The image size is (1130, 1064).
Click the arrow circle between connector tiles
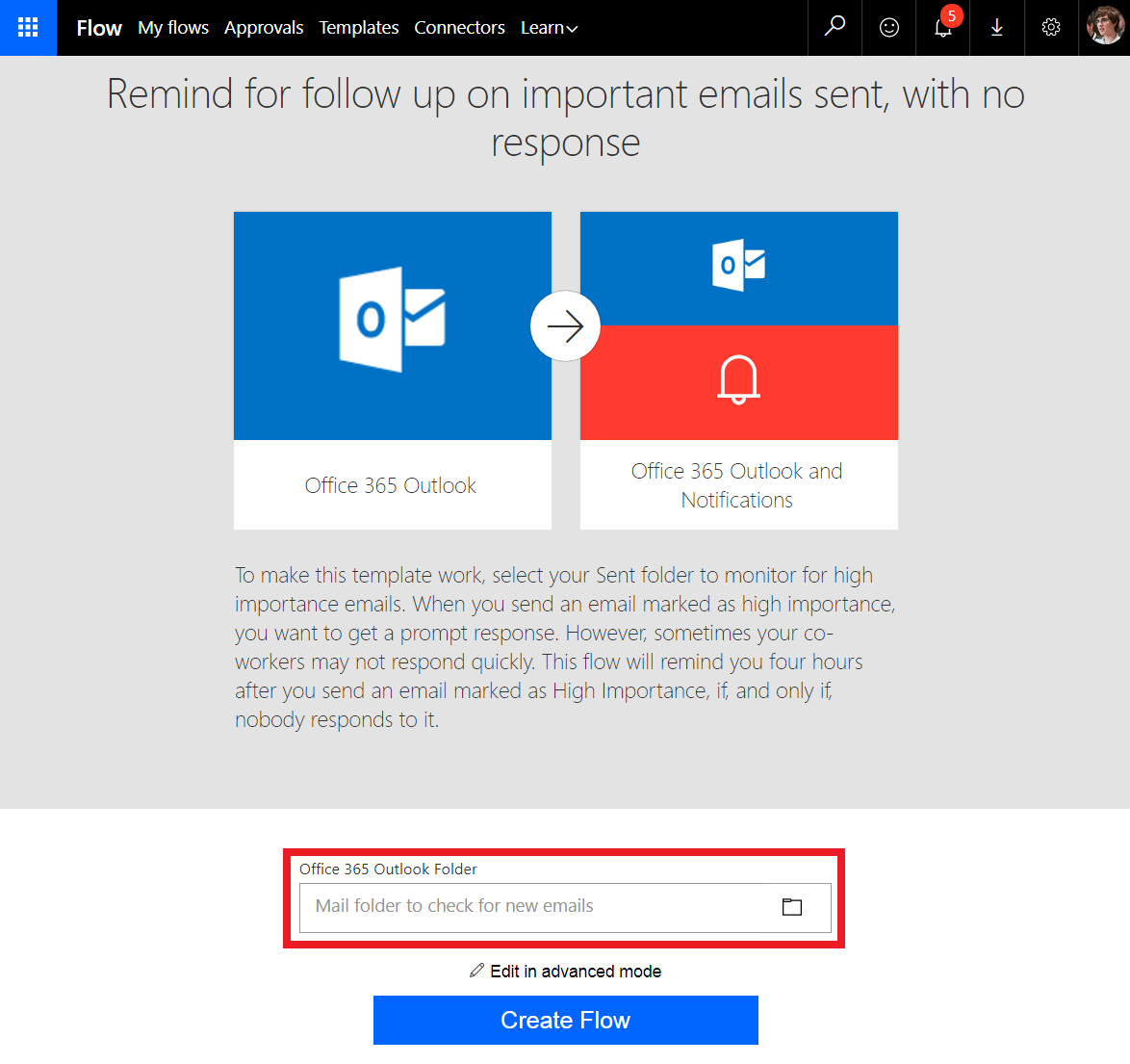(x=565, y=326)
